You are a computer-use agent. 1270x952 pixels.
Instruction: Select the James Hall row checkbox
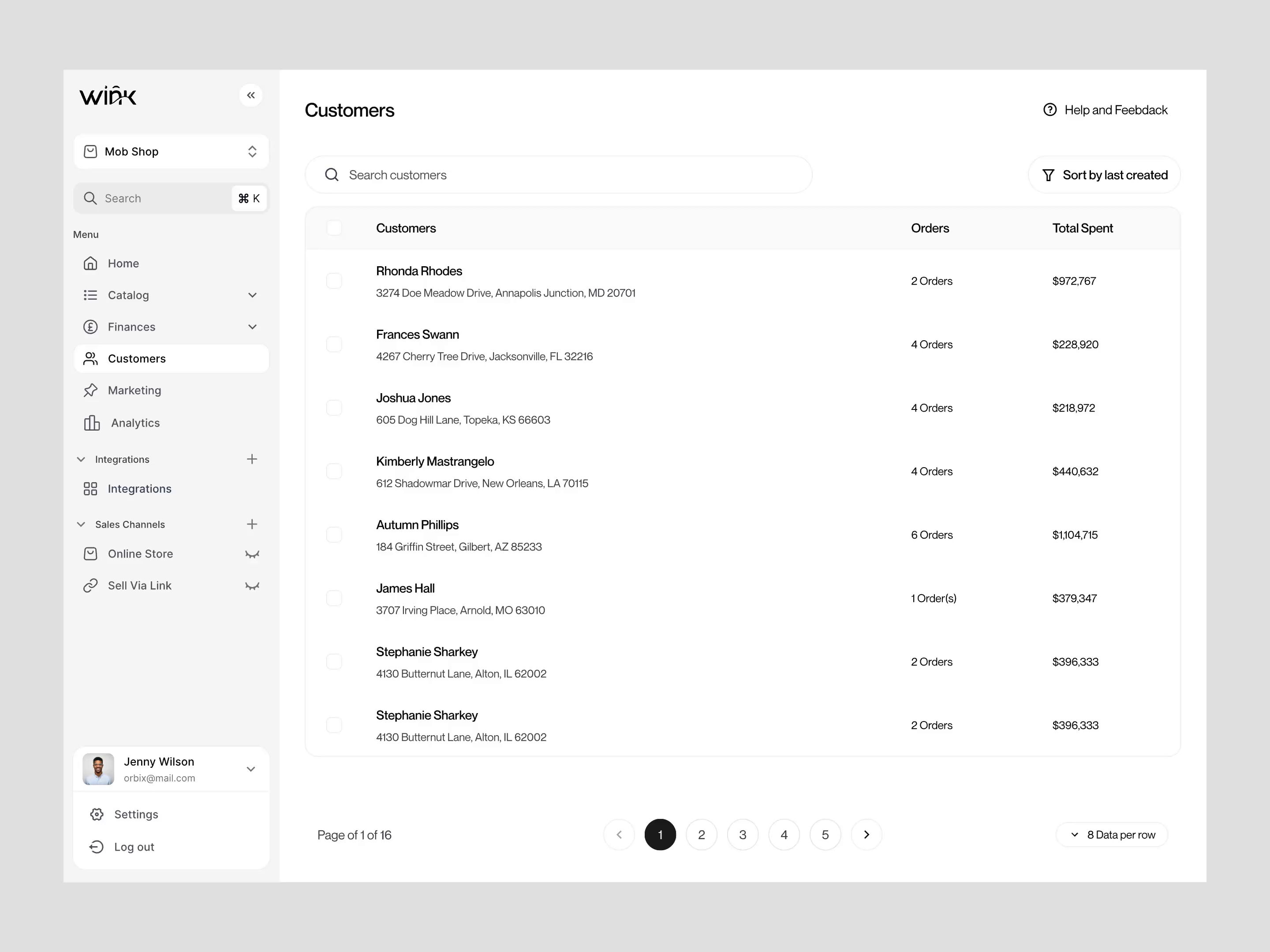334,598
